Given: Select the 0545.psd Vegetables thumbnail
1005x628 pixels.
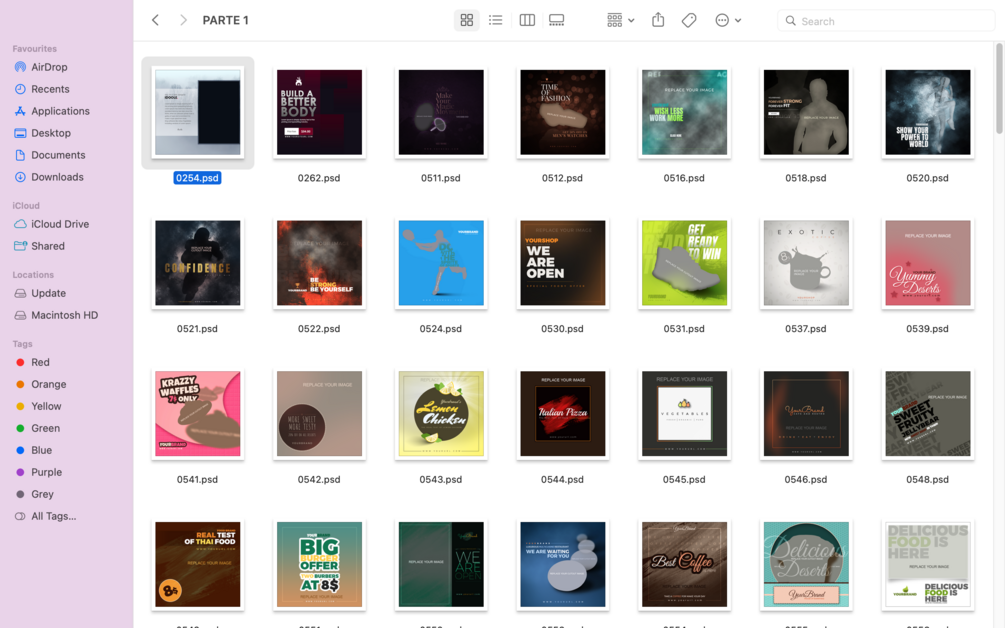Looking at the screenshot, I should pos(685,413).
